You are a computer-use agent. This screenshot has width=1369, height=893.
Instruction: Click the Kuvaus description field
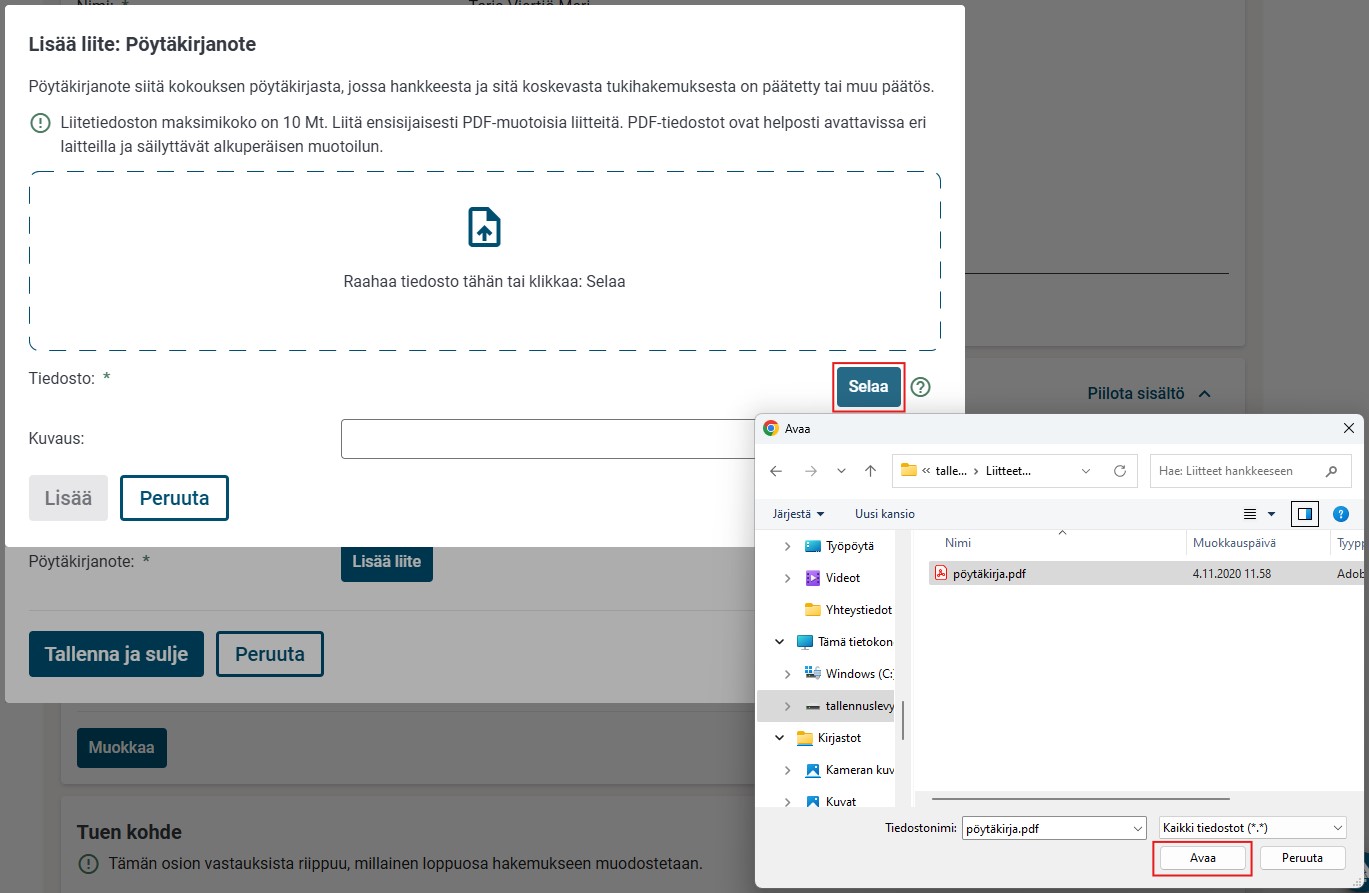(545, 439)
